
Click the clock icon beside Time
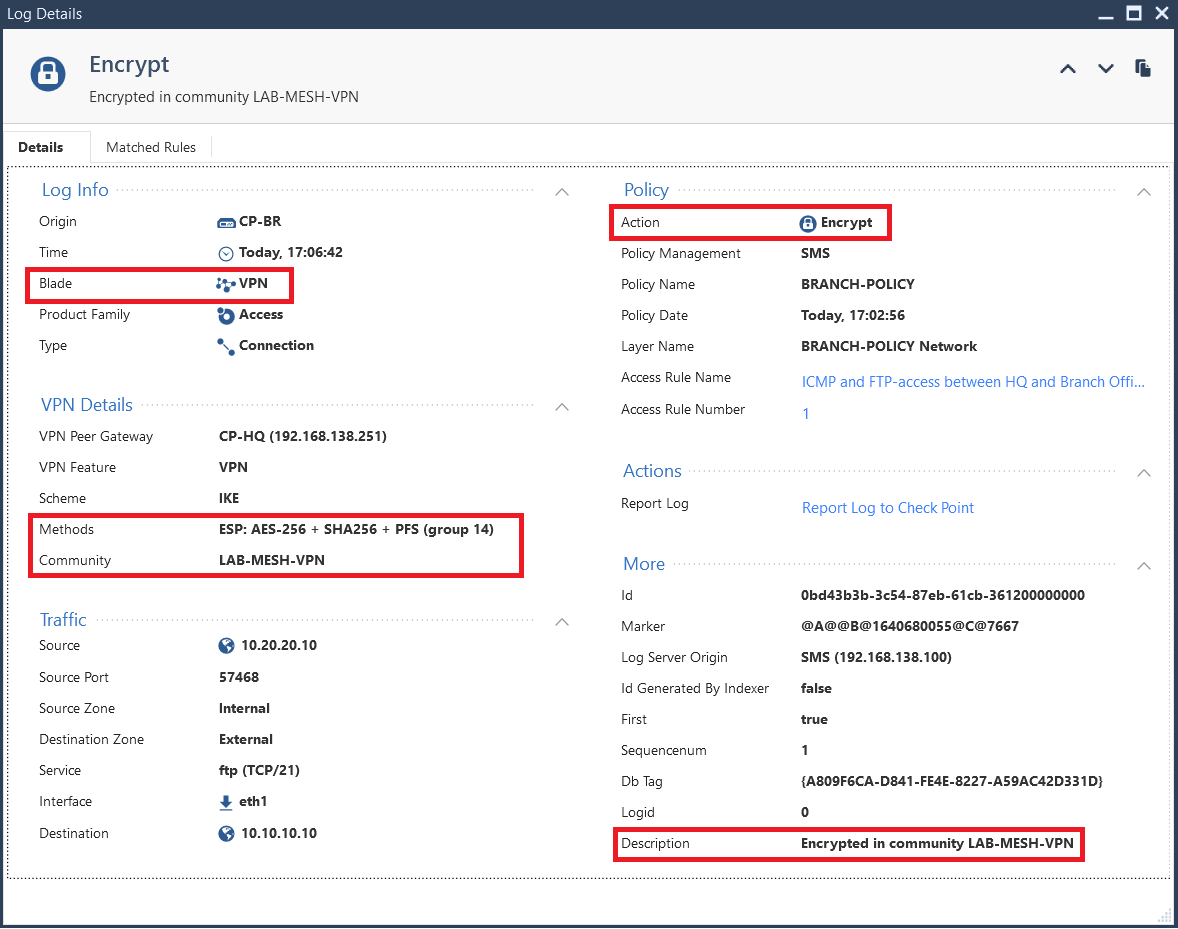coord(225,253)
